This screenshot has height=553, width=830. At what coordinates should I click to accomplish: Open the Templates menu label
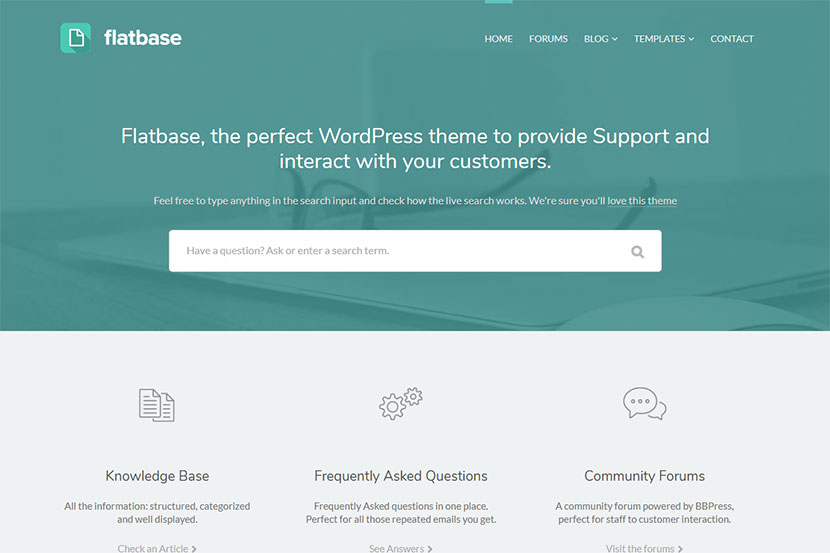[660, 39]
